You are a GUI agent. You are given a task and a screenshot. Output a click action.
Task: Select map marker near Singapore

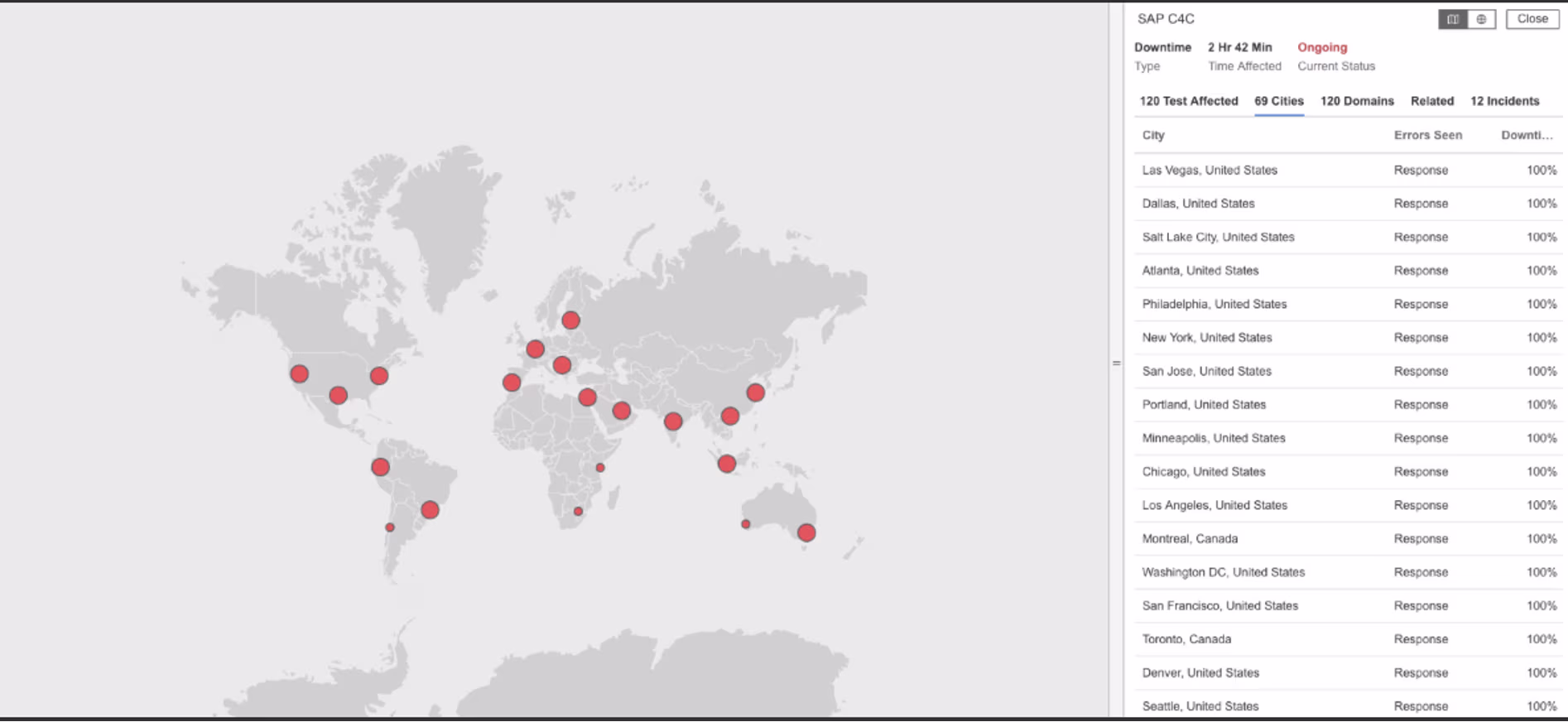click(x=727, y=464)
